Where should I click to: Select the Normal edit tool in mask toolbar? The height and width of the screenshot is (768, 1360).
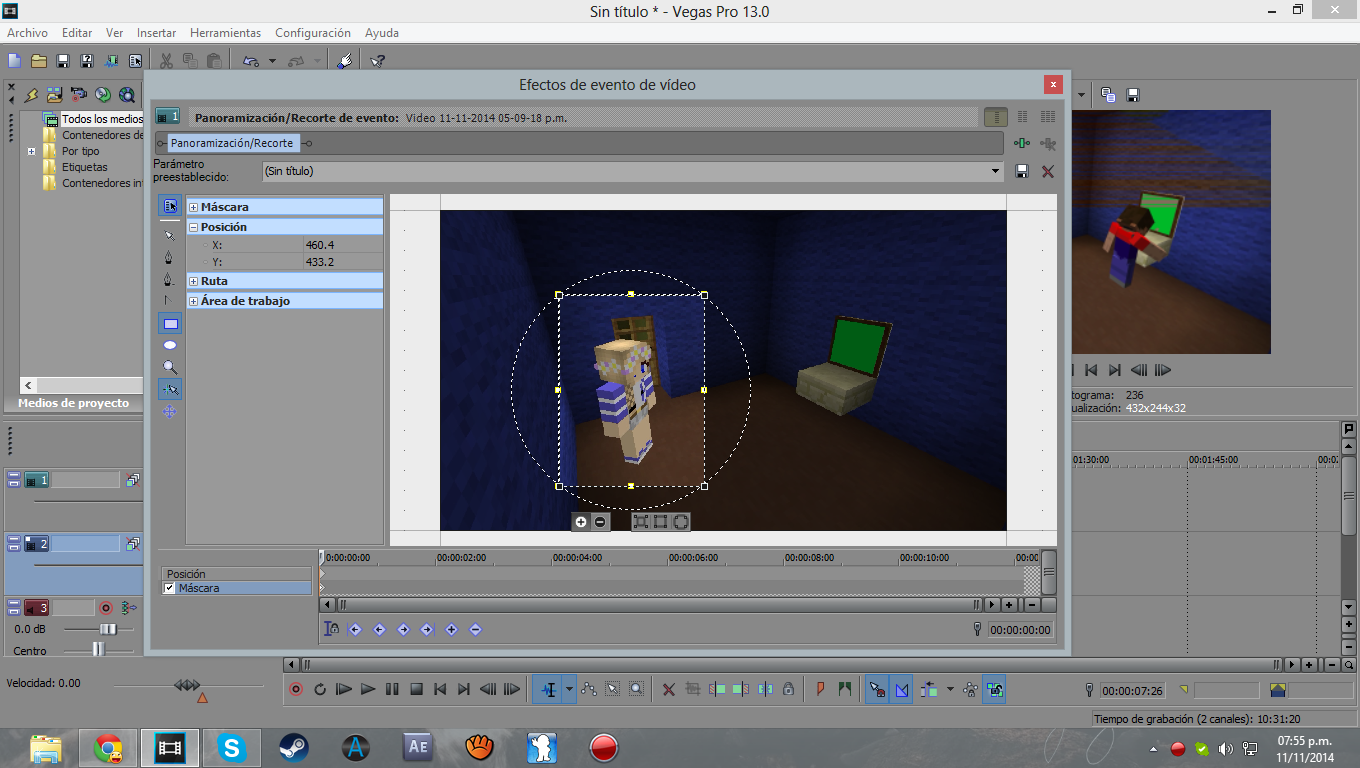(x=170, y=234)
